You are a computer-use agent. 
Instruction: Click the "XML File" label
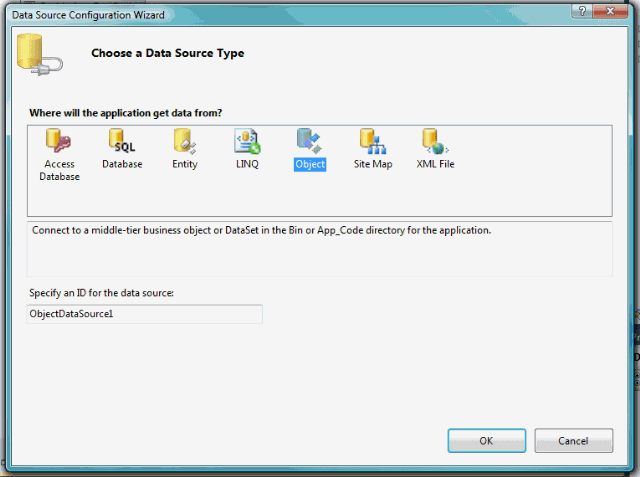pos(435,164)
